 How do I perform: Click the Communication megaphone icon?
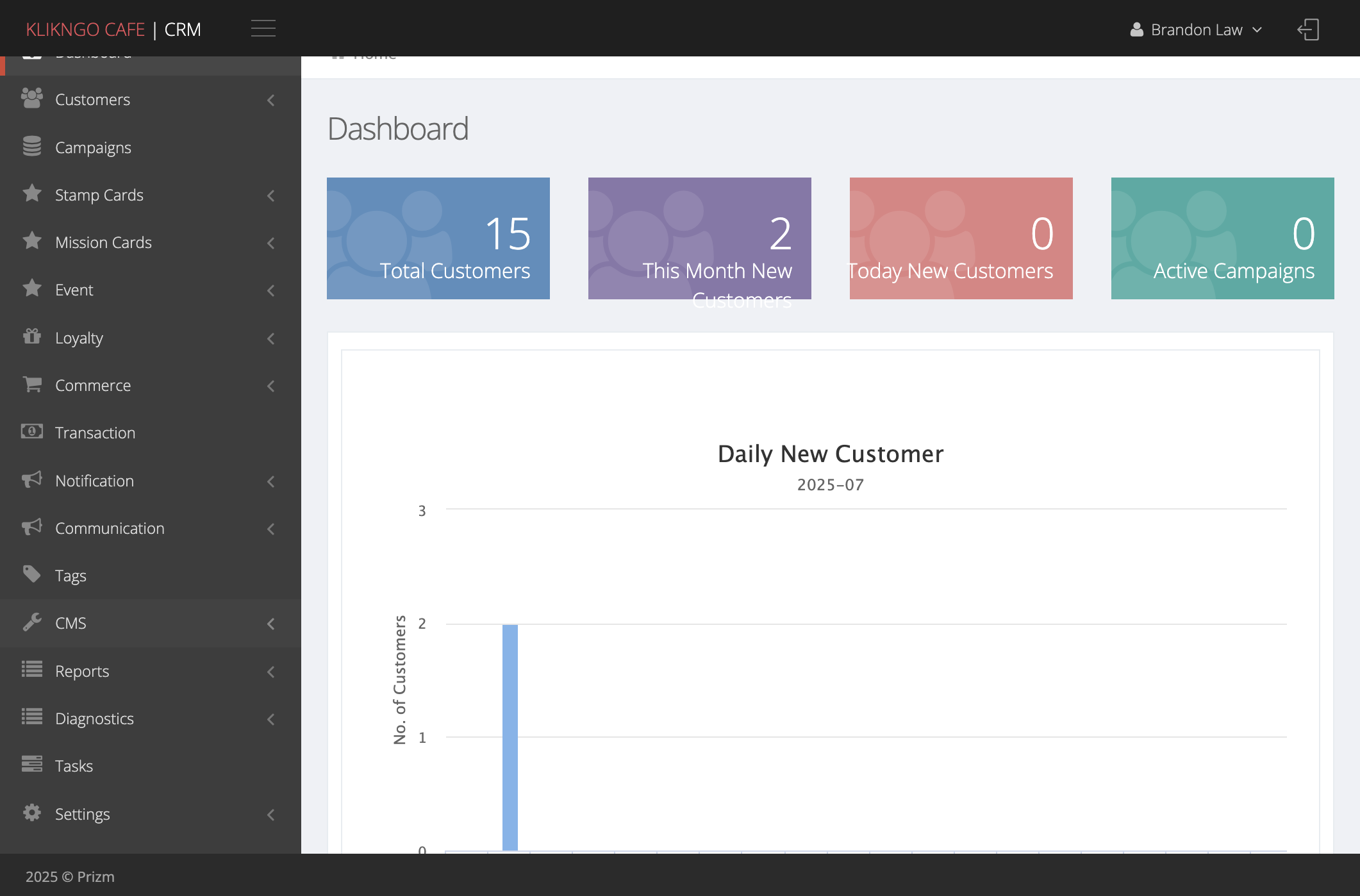[x=32, y=527]
